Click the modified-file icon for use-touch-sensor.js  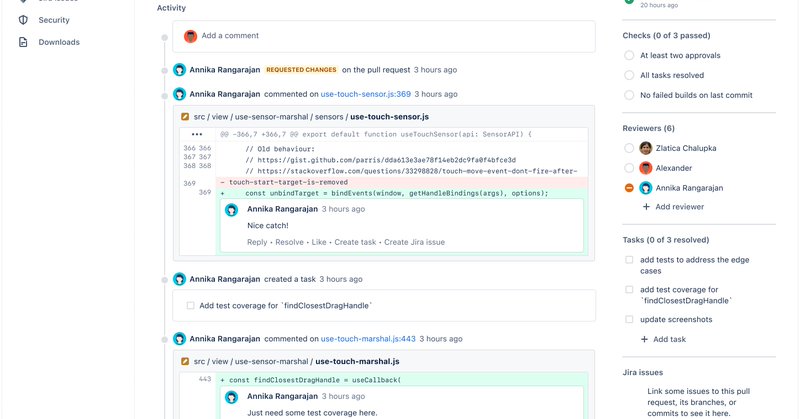(185, 117)
